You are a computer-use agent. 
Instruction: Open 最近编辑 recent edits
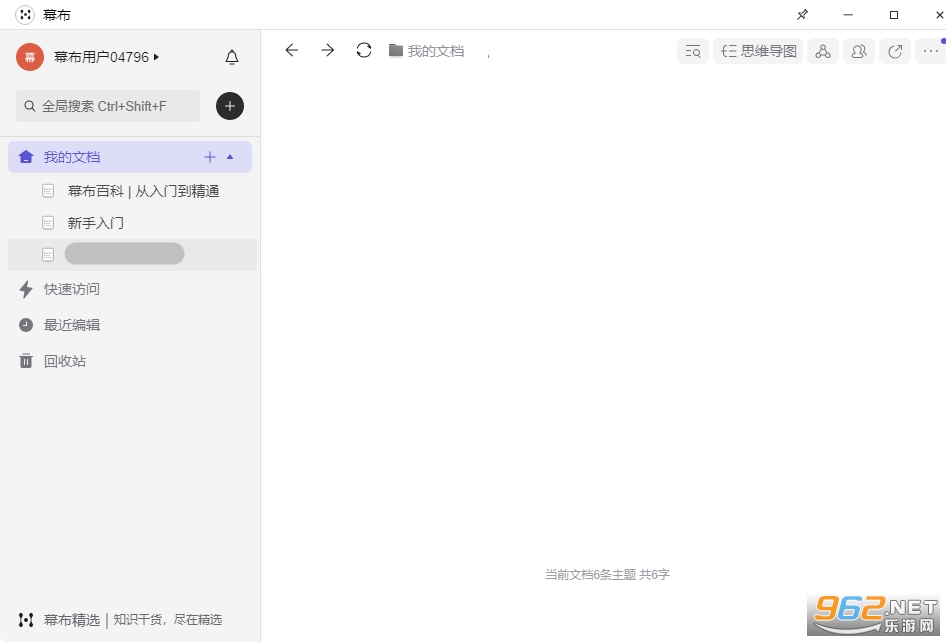[60, 325]
